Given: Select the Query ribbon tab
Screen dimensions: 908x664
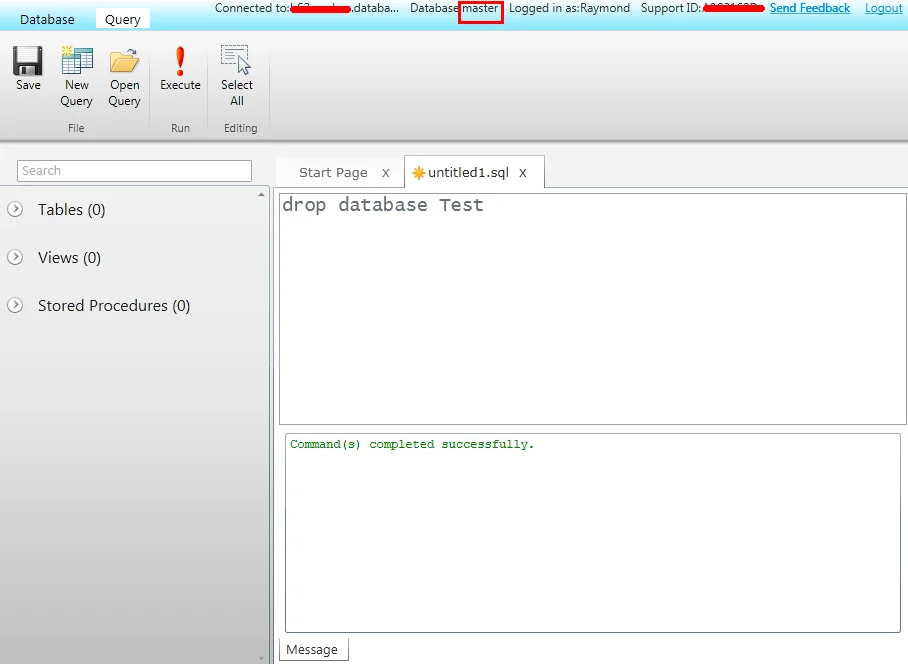Looking at the screenshot, I should pyautogui.click(x=123, y=20).
